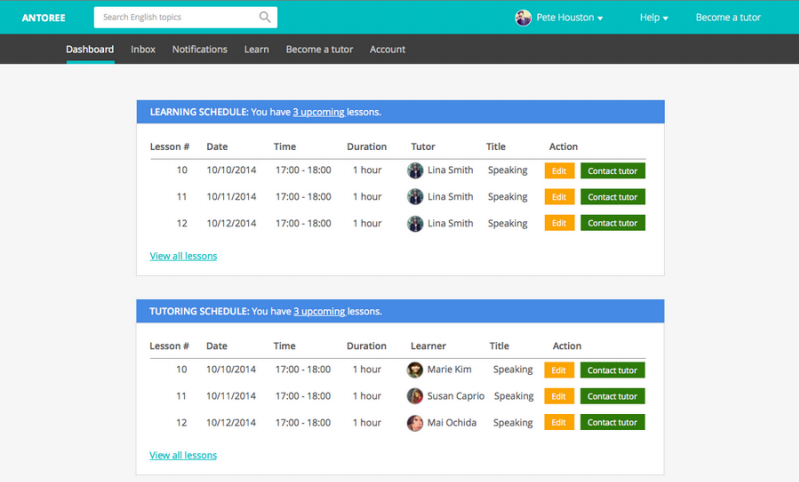Open the Notifications tab
The image size is (799, 482).
click(199, 49)
